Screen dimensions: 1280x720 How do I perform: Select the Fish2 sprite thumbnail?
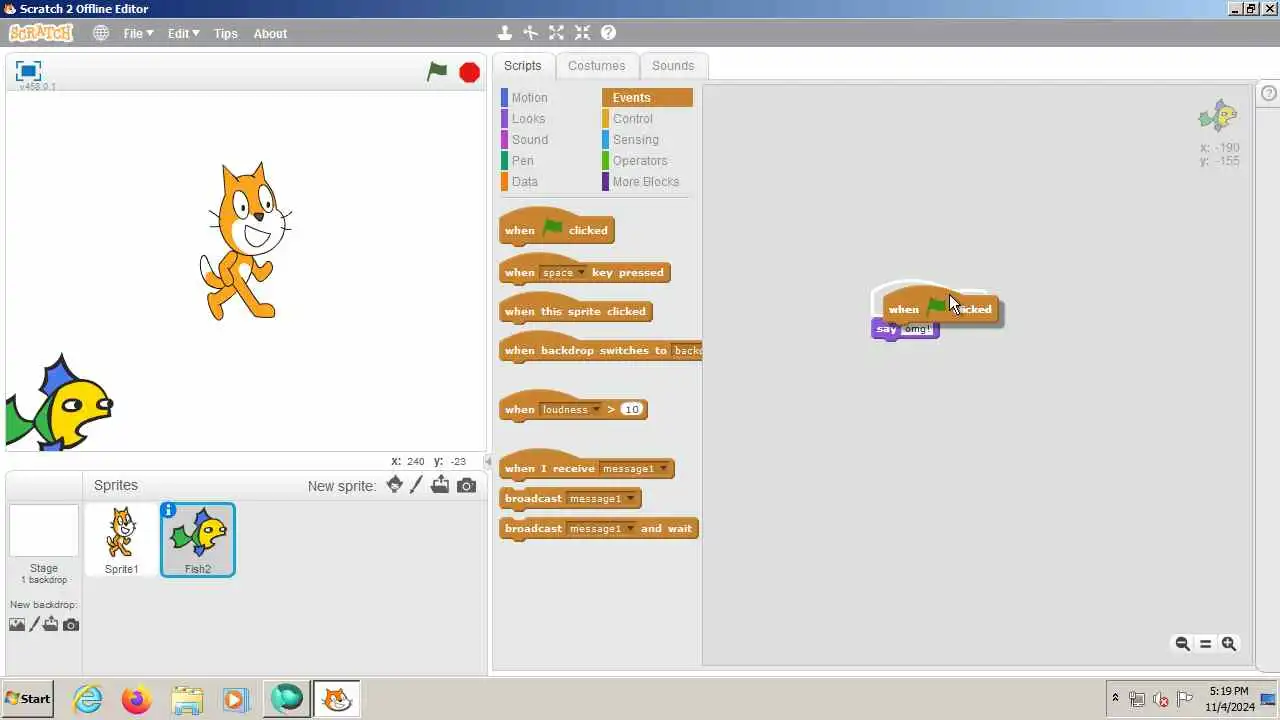click(197, 540)
